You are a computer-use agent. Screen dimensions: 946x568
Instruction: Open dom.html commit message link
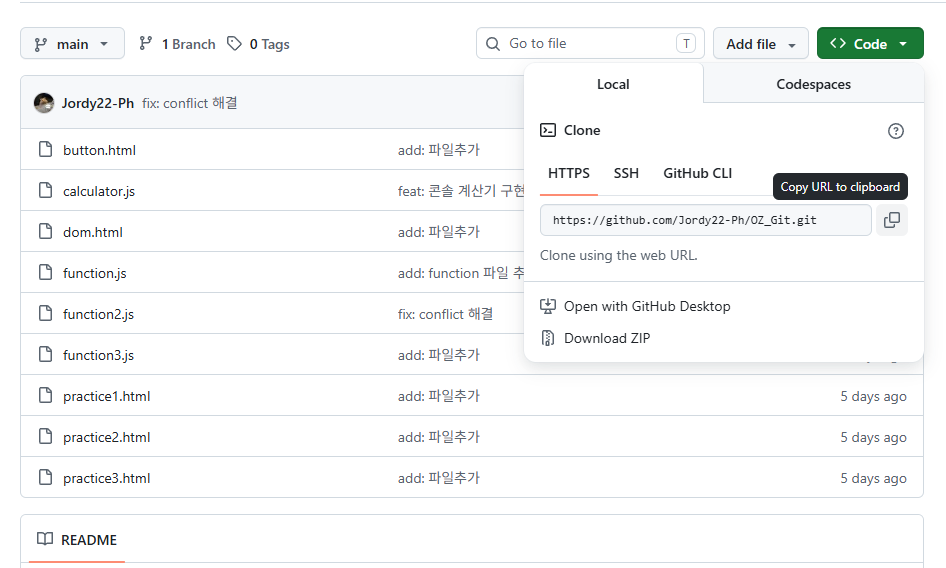pos(439,232)
